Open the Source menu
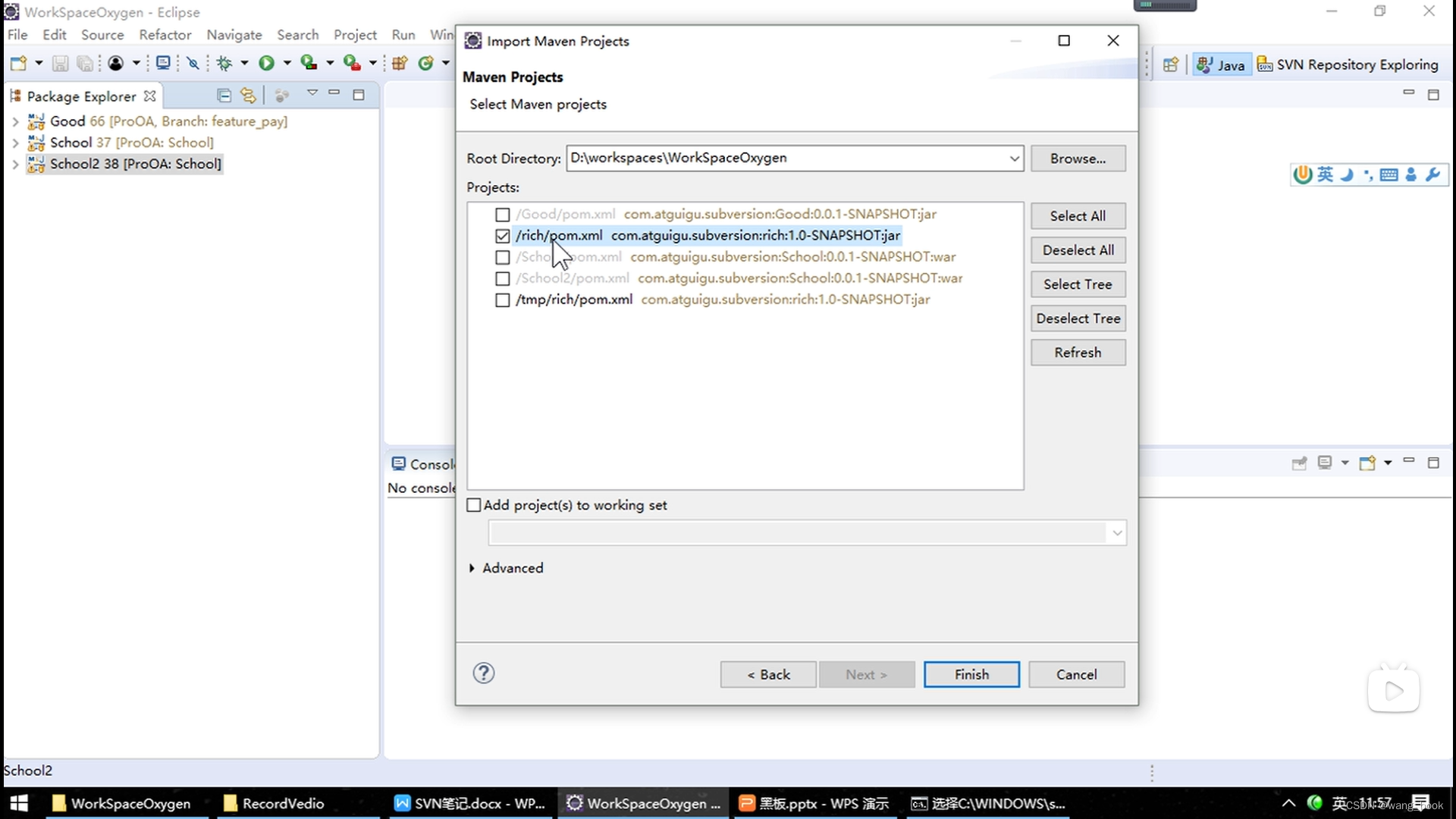Image resolution: width=1456 pixels, height=819 pixels. pyautogui.click(x=102, y=35)
